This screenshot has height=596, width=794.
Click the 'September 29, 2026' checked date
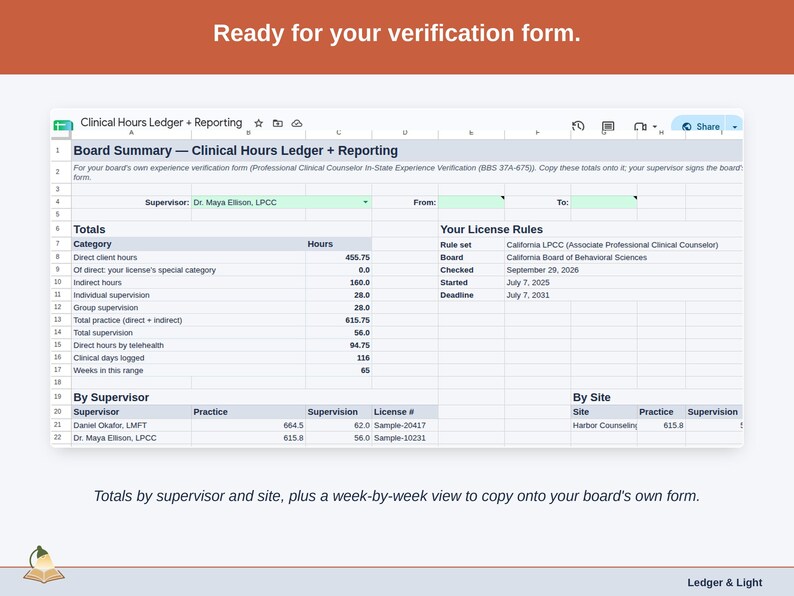(543, 270)
